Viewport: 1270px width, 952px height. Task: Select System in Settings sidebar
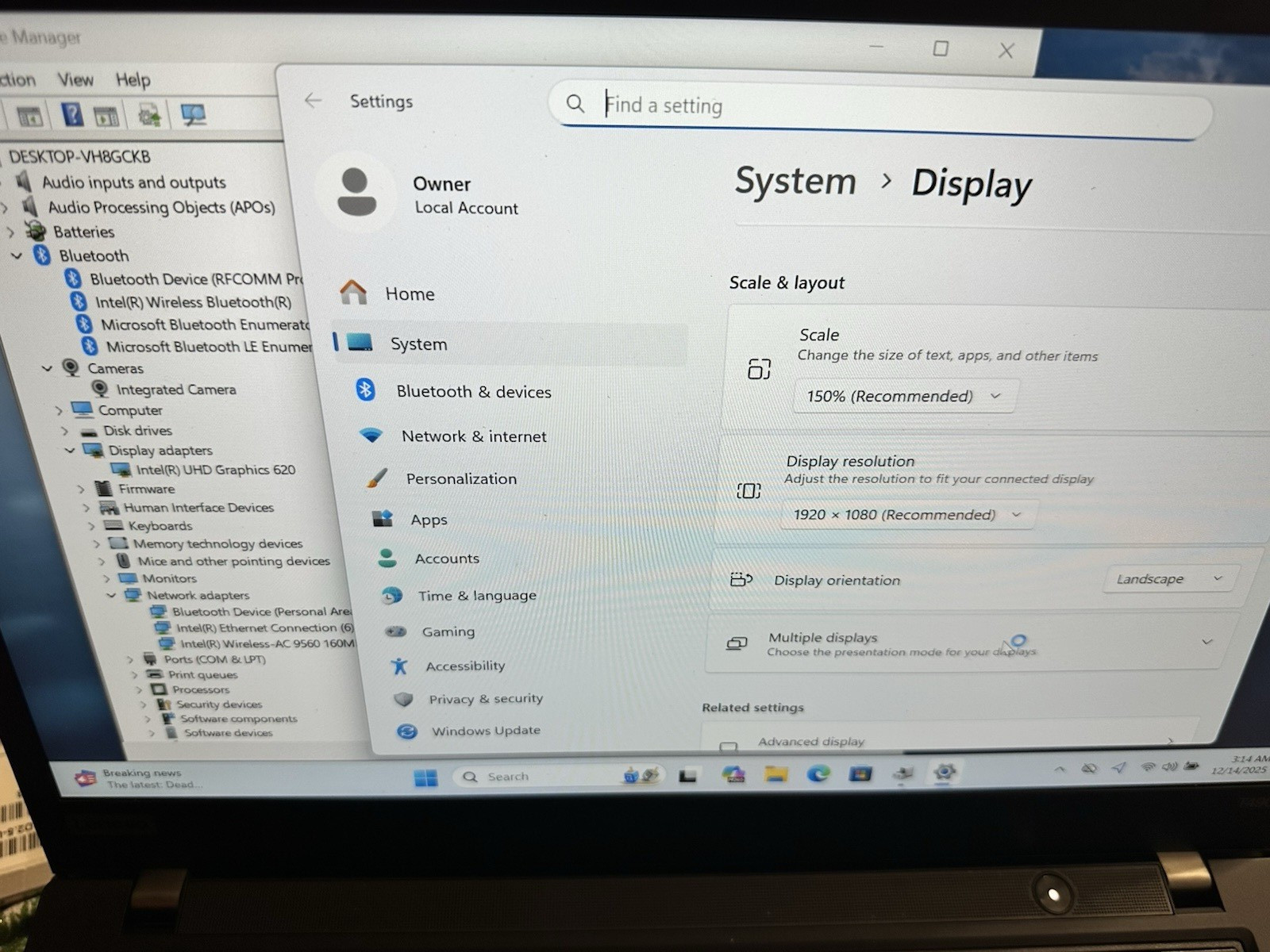click(509, 344)
